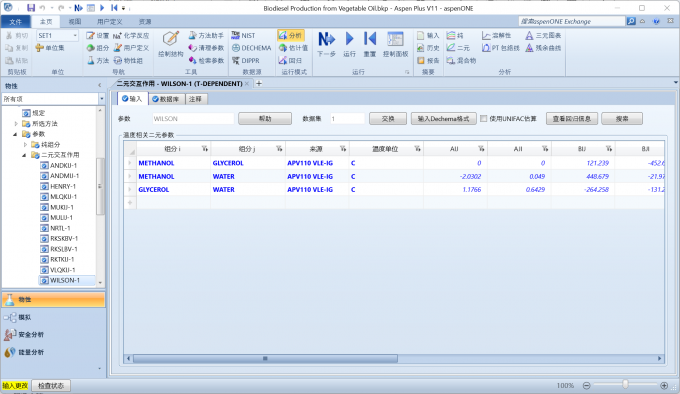Open filter on 组分 i column
The width and height of the screenshot is (680, 394).
(205, 149)
